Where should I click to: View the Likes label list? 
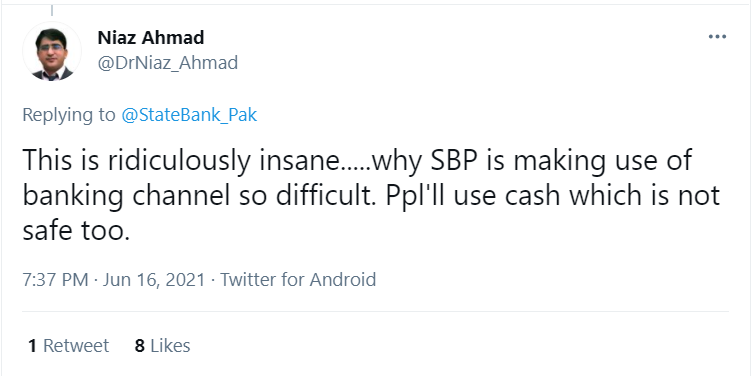pyautogui.click(x=170, y=346)
